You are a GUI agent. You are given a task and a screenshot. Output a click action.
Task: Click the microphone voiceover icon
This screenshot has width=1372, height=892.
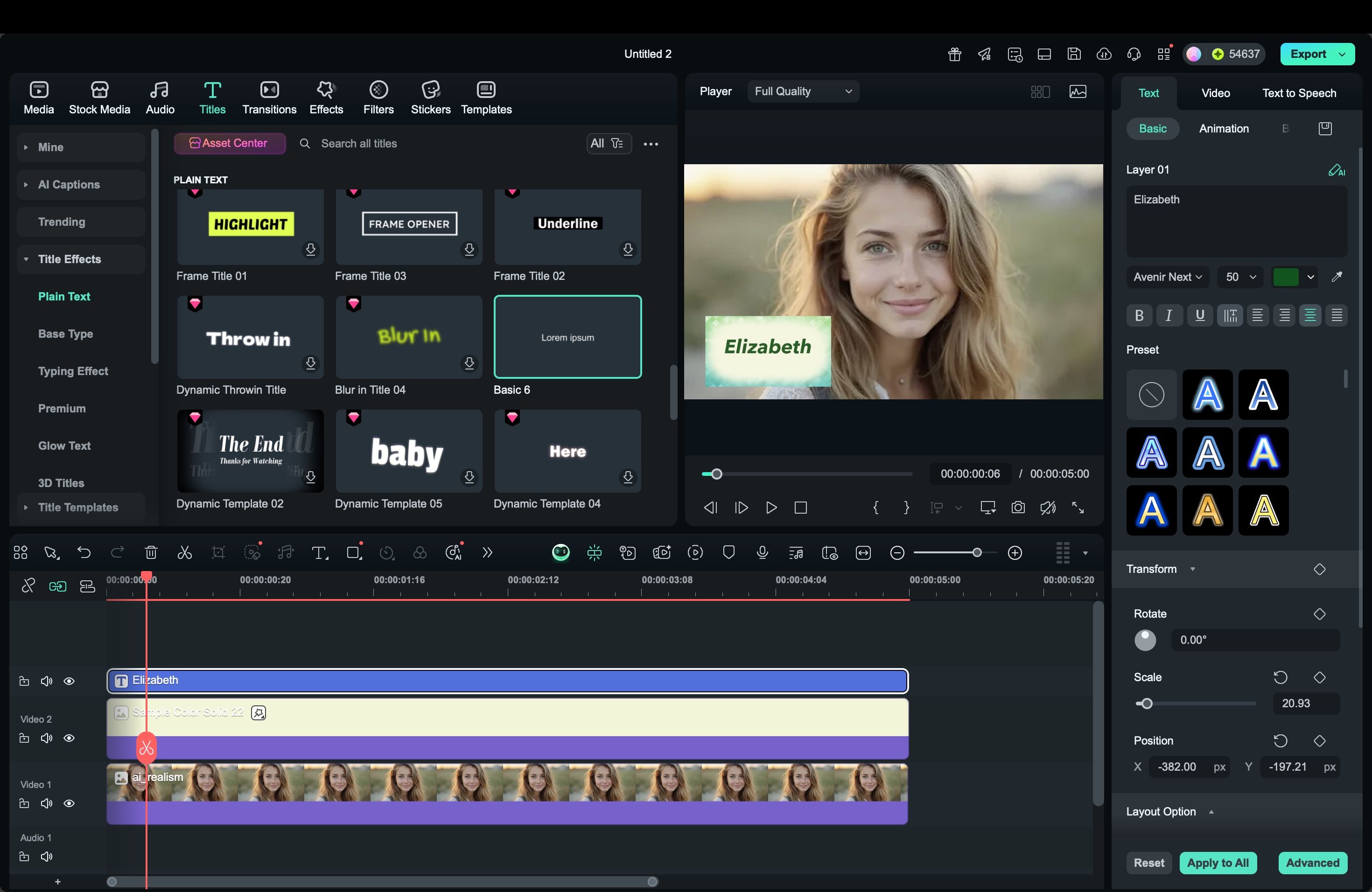[762, 553]
